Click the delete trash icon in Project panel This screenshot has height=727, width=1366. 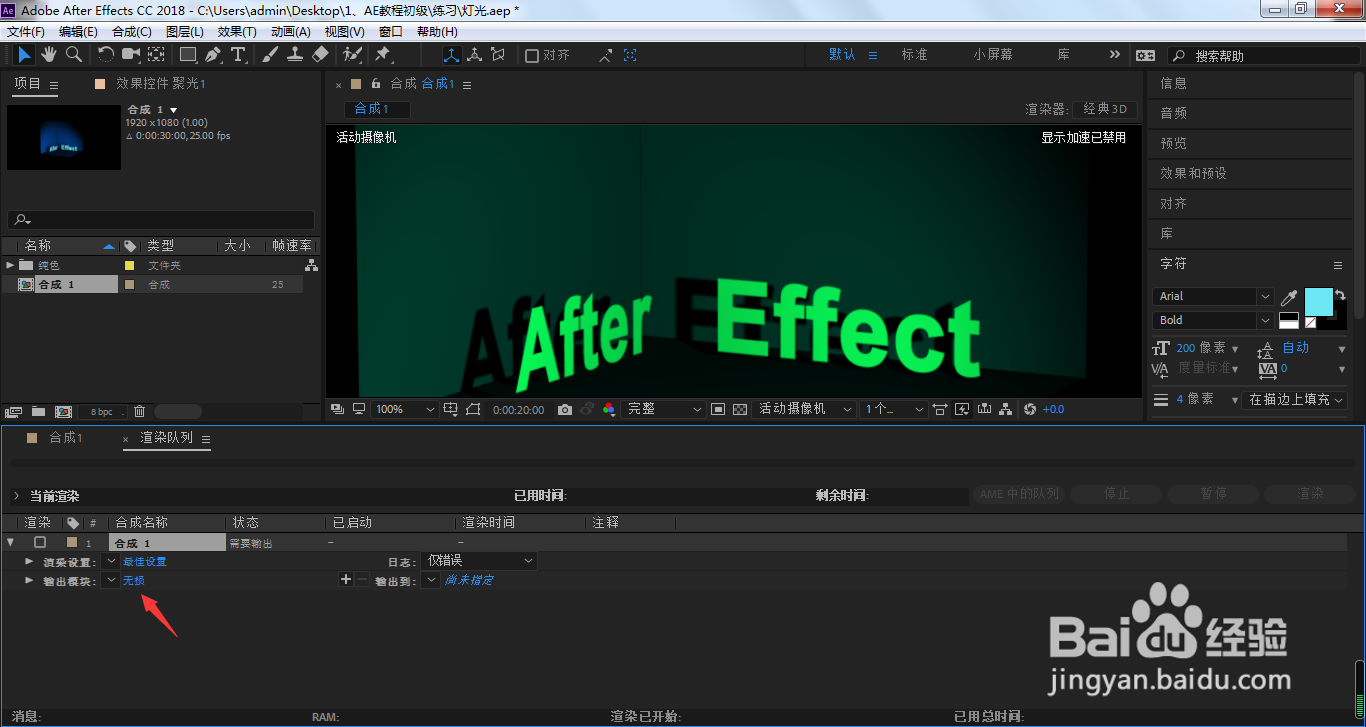click(x=140, y=411)
